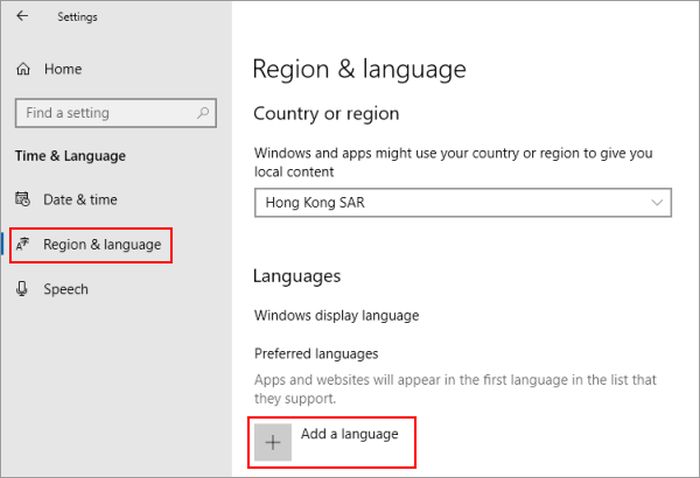Expand the region list via the chevron arrow
This screenshot has width=700, height=478.
click(657, 202)
